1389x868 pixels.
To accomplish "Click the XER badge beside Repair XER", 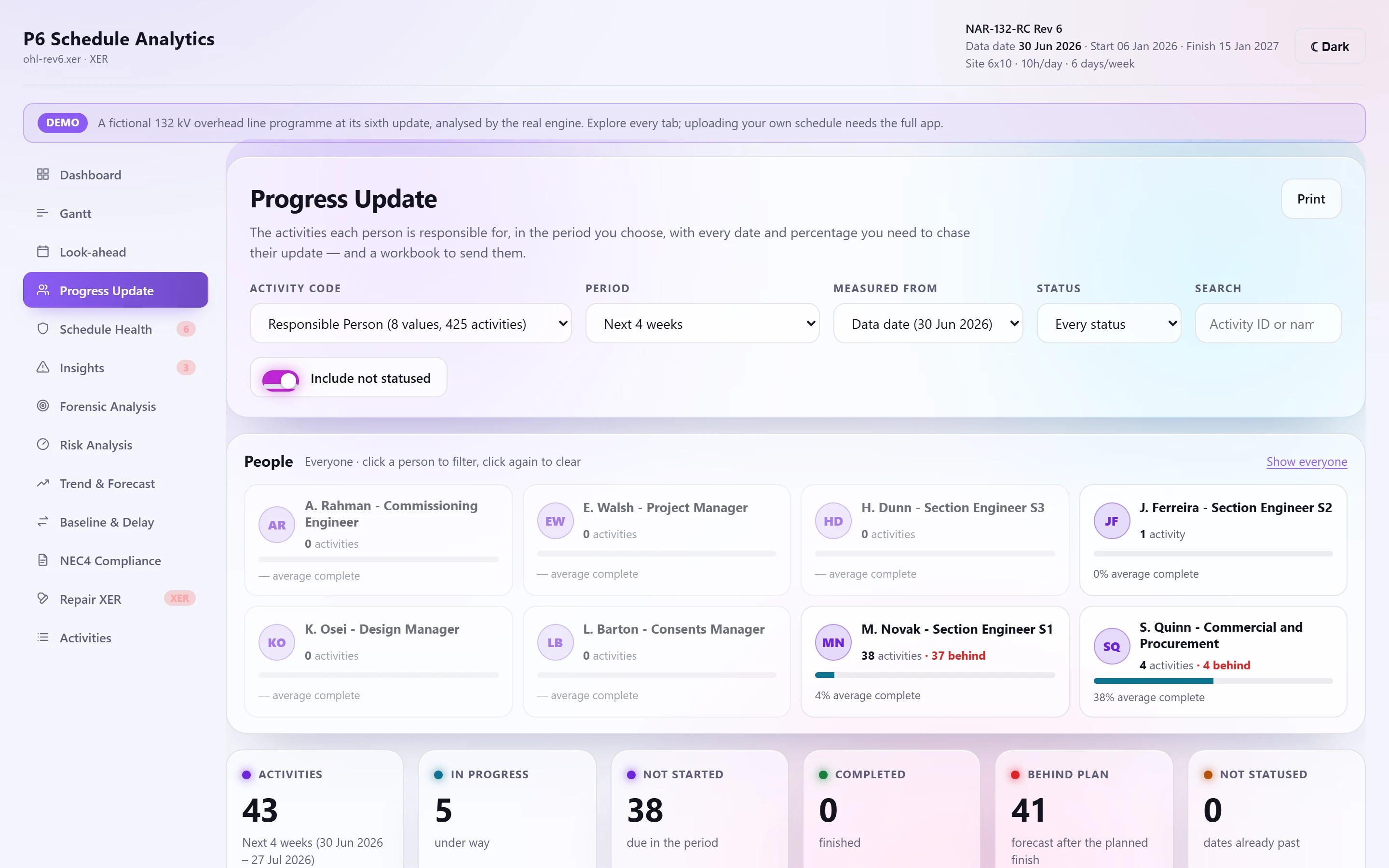I will coord(179,598).
